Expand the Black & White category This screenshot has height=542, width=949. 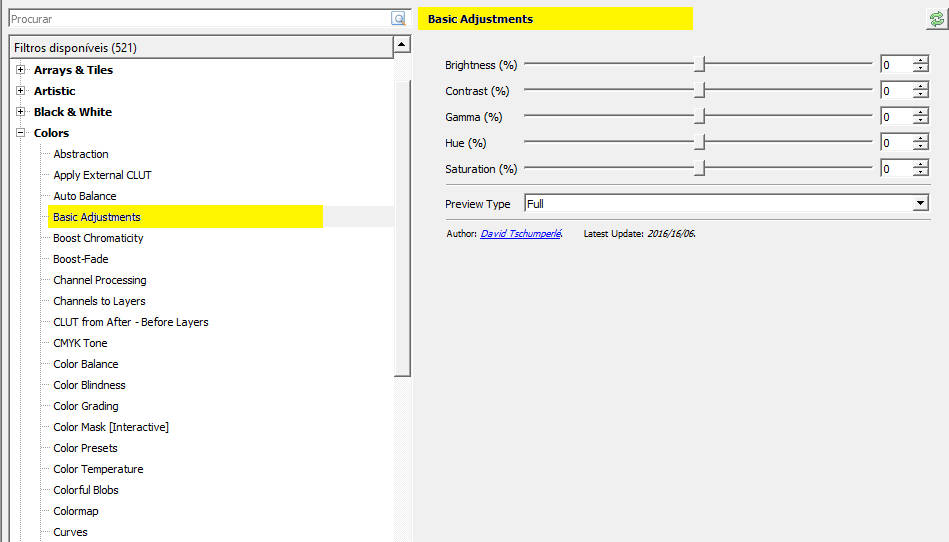pyautogui.click(x=21, y=111)
